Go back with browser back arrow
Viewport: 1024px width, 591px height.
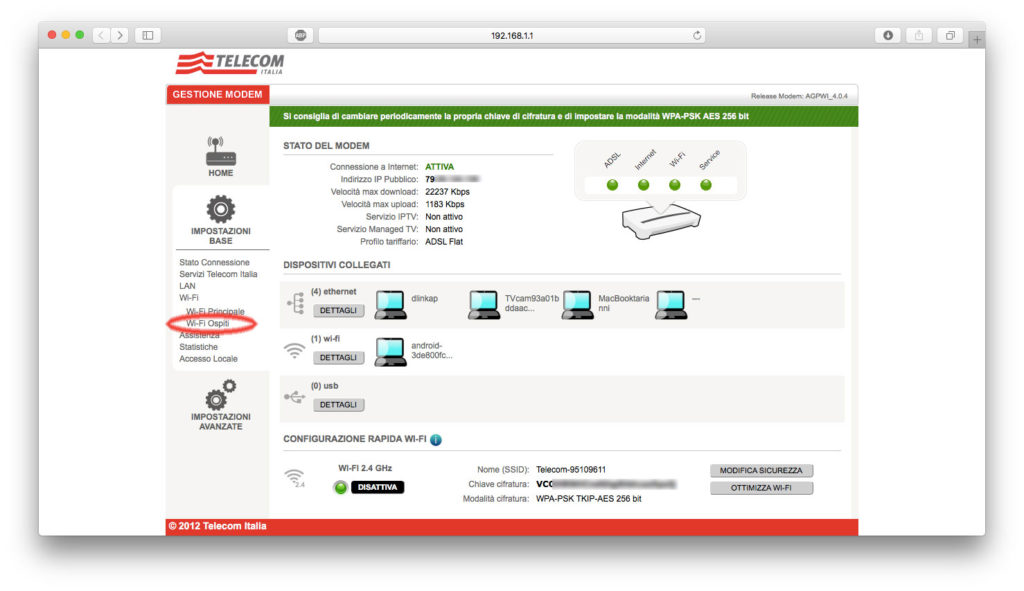click(101, 35)
